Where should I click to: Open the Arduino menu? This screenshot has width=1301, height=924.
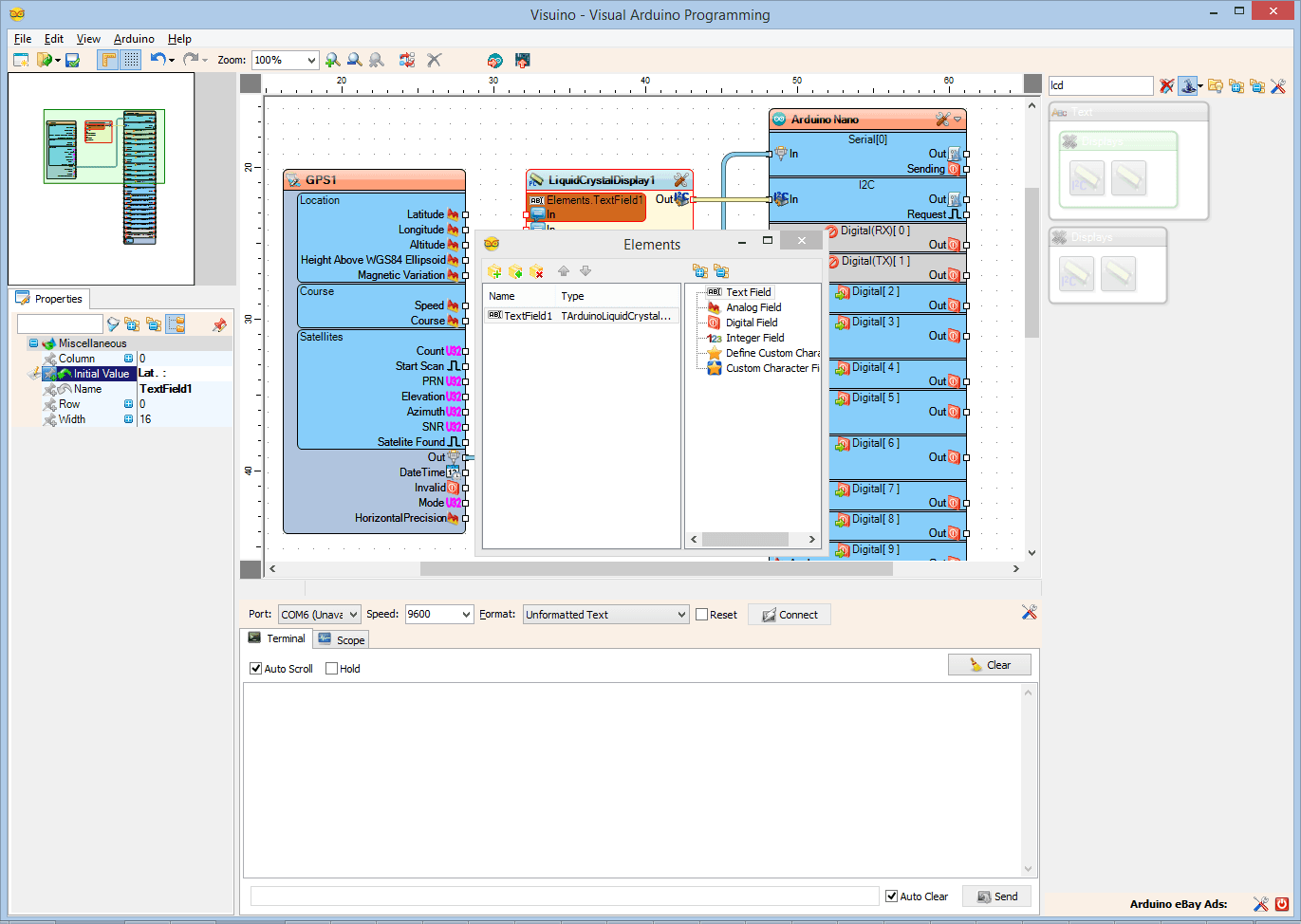coord(133,39)
